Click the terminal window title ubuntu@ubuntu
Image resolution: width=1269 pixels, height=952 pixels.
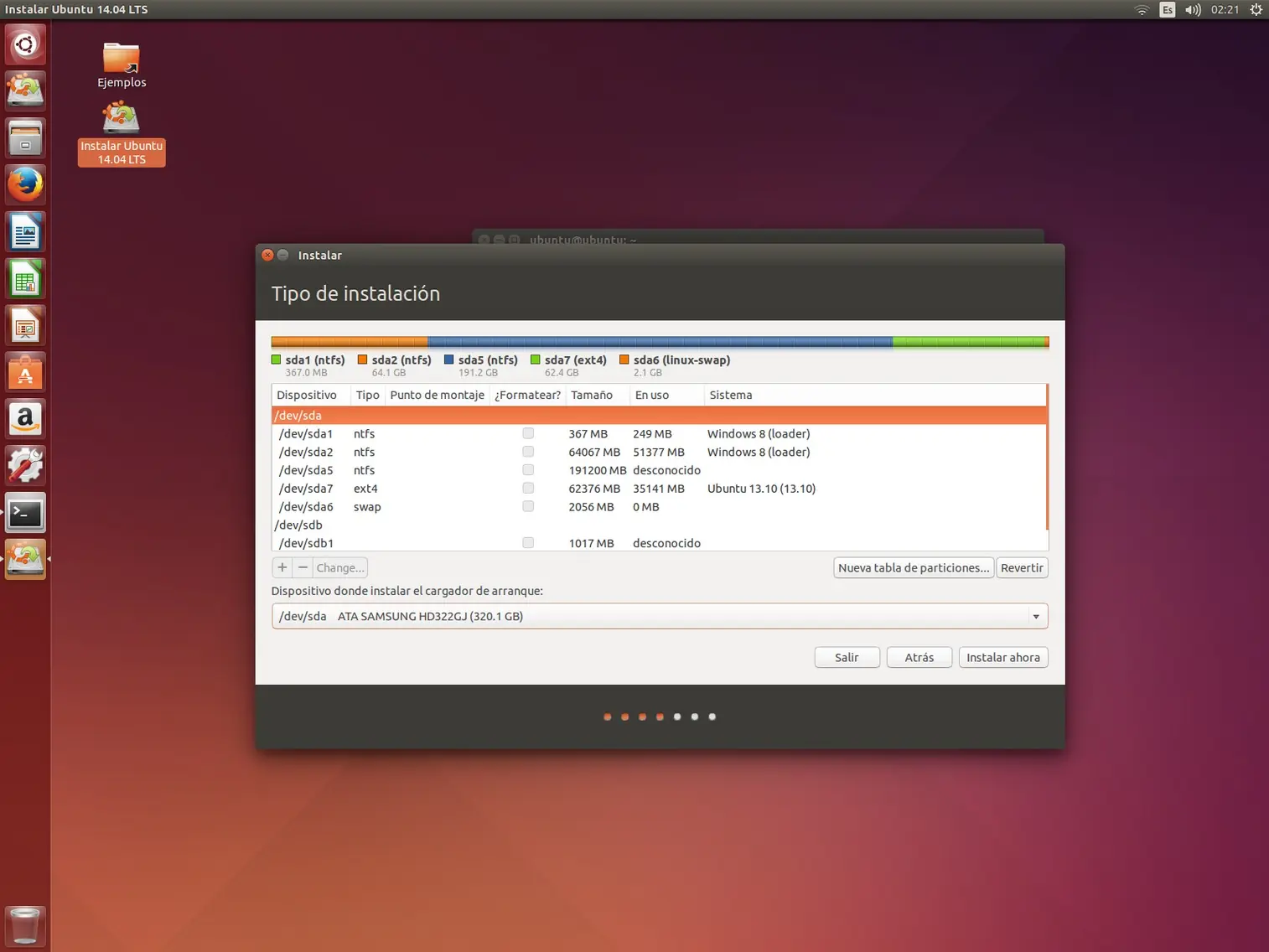pyautogui.click(x=583, y=240)
